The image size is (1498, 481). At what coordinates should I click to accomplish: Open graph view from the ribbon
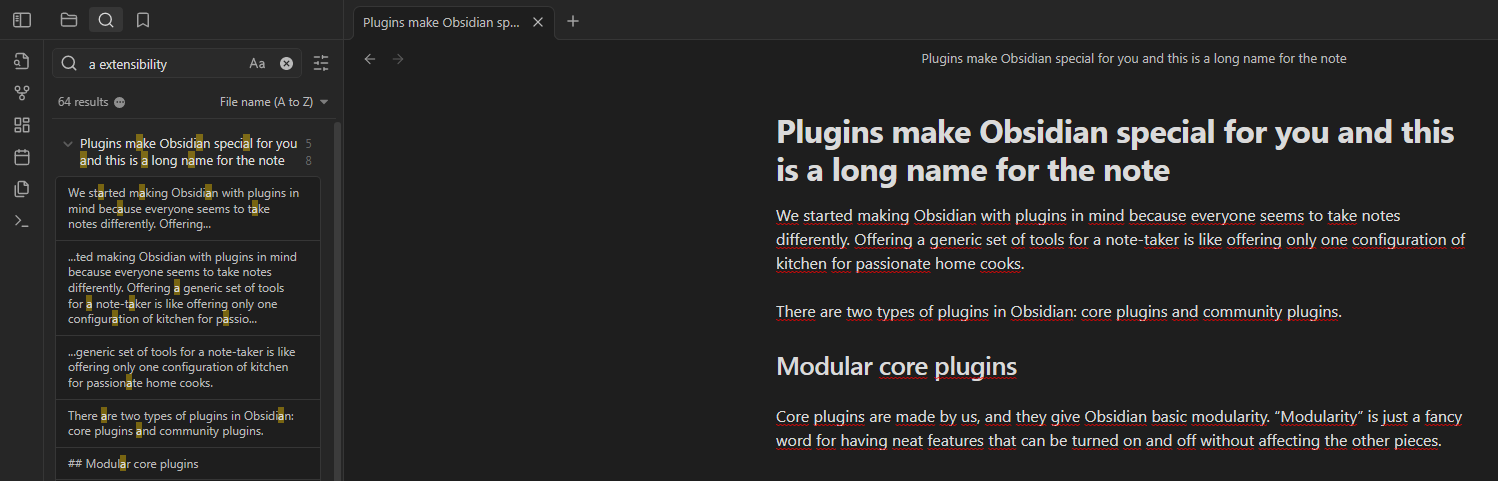[22, 93]
